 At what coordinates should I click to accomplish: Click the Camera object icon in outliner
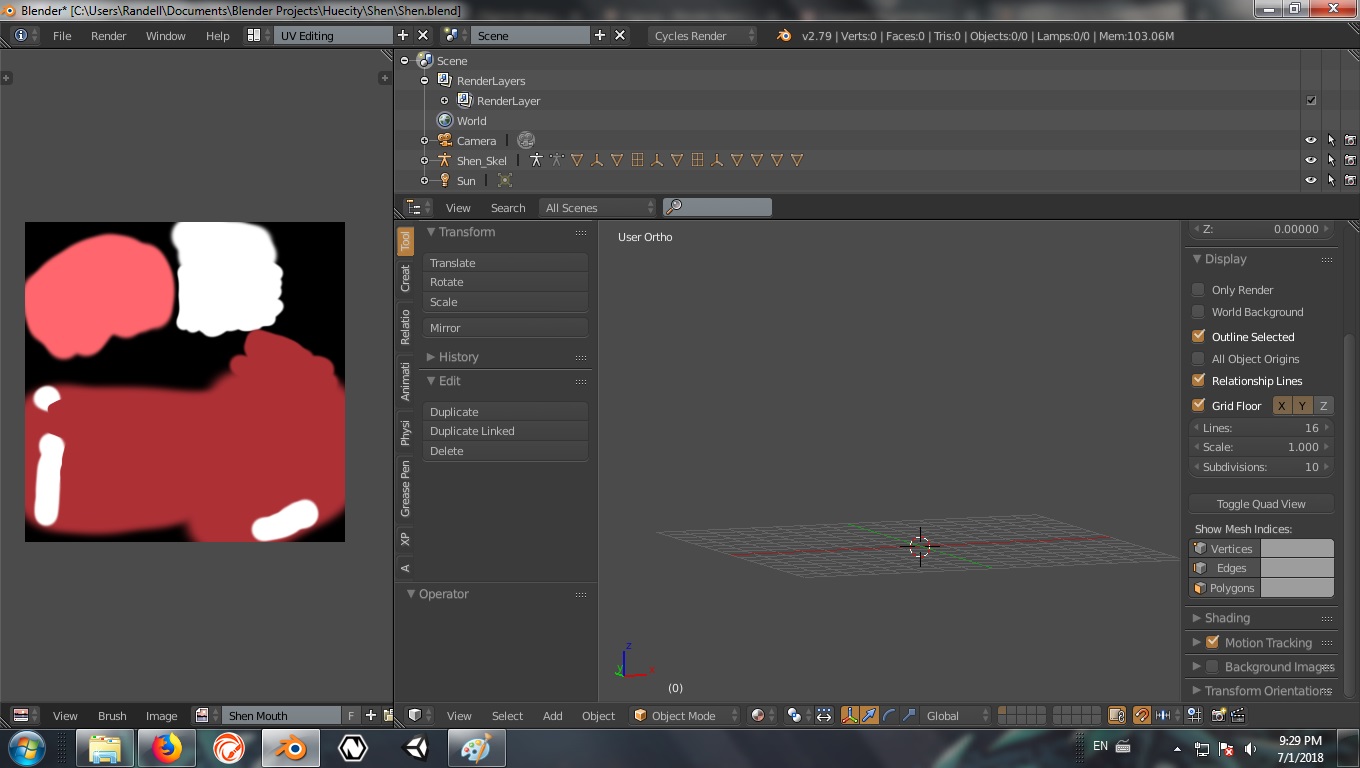[445, 140]
